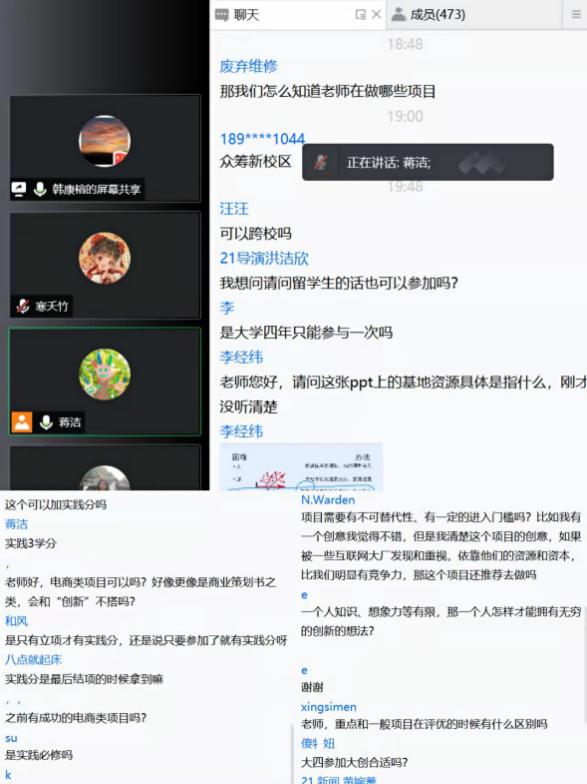Screen dimensions: 587x784
Task: Click the microphone icon beside 韩康榕的屏幕共享
Action: [40, 189]
